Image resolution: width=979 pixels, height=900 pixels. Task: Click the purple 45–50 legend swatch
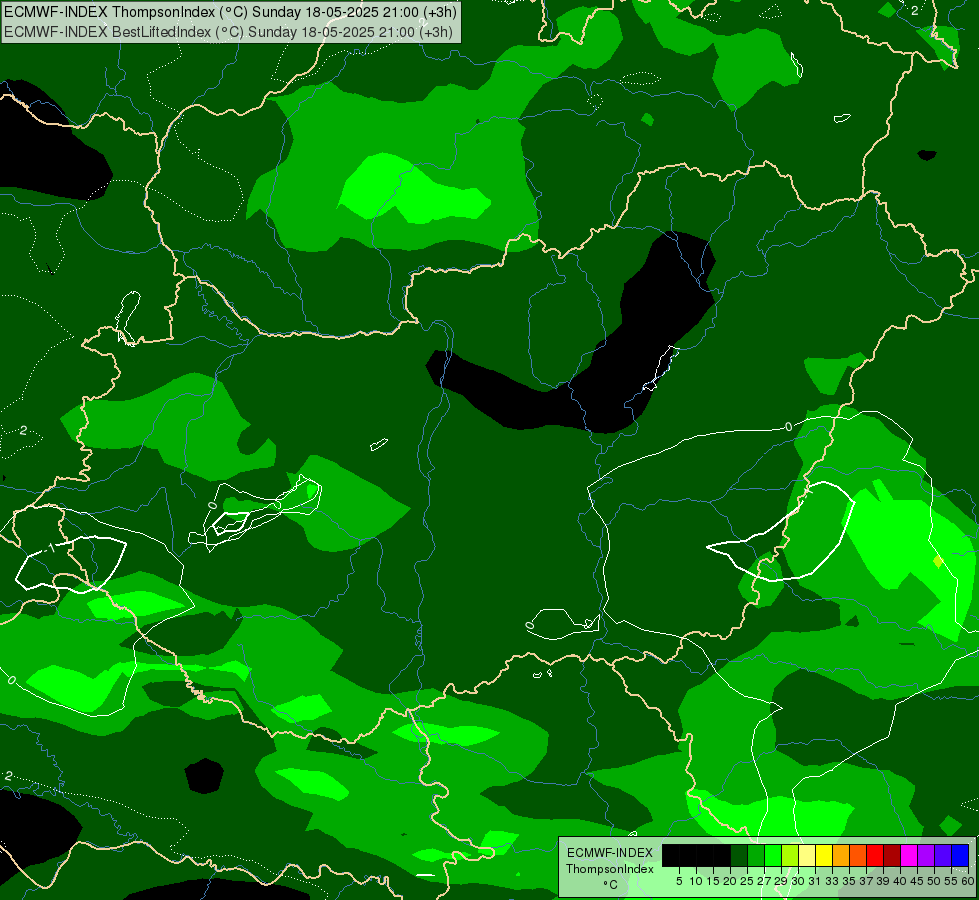pos(926,855)
